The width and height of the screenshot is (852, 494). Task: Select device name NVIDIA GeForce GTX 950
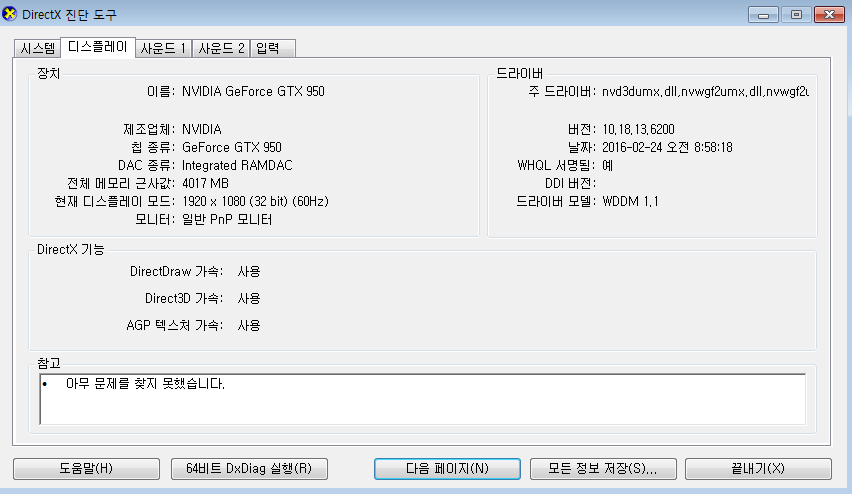point(253,91)
